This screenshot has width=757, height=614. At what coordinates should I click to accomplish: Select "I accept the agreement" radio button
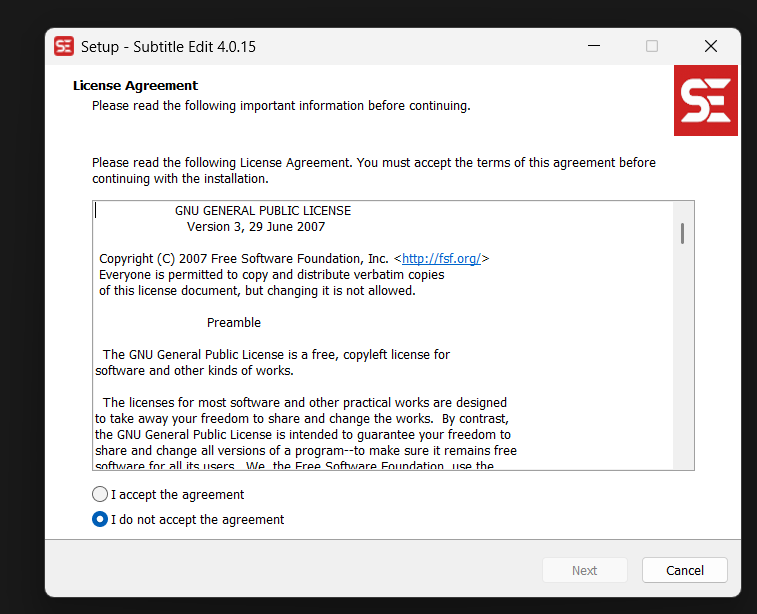click(x=100, y=494)
